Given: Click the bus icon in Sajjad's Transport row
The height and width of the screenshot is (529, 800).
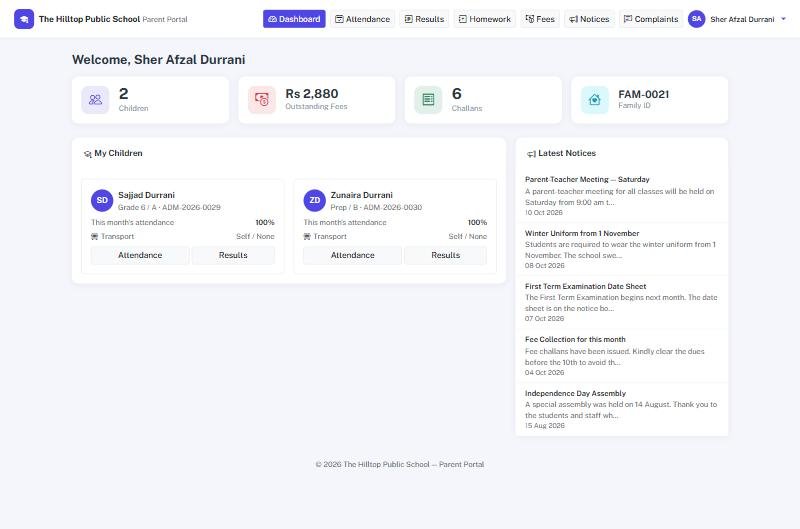Looking at the screenshot, I should pyautogui.click(x=94, y=236).
